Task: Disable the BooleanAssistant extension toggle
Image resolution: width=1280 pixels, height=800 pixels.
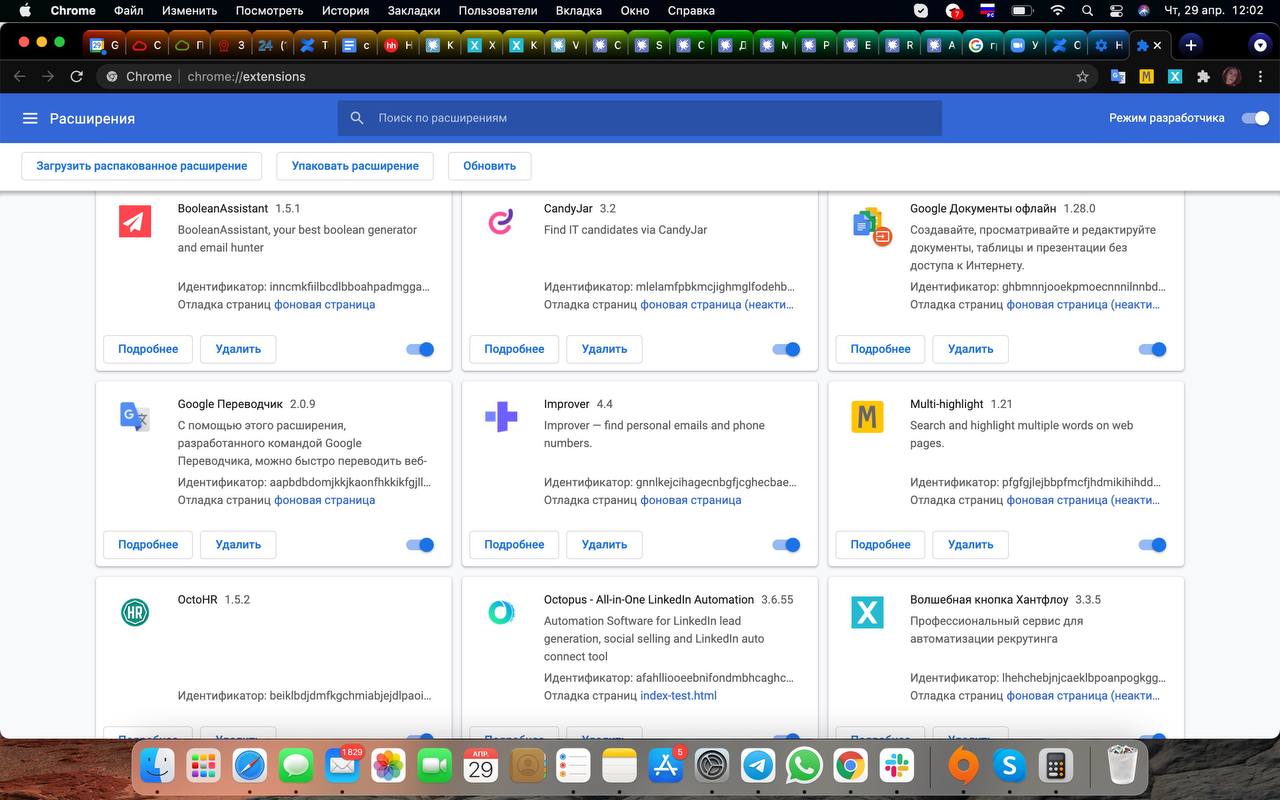Action: (420, 349)
